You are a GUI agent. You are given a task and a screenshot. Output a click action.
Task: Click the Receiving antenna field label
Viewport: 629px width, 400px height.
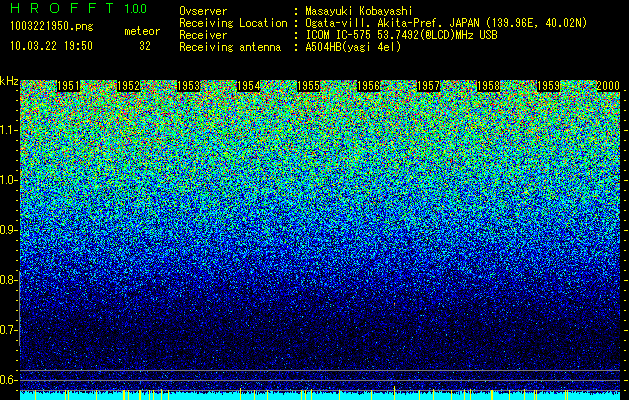click(x=230, y=47)
